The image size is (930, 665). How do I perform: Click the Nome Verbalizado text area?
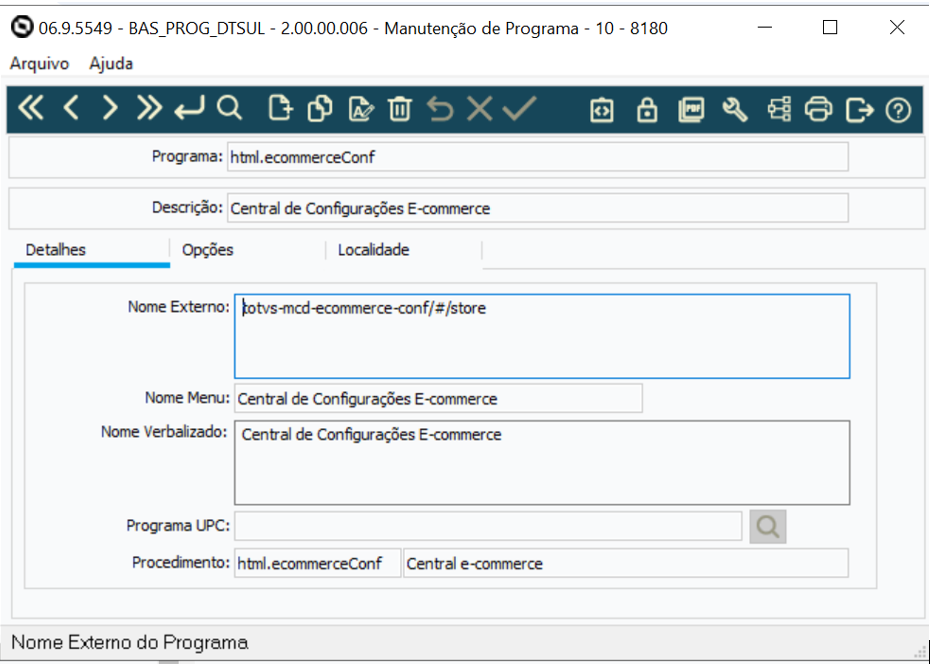pyautogui.click(x=542, y=463)
